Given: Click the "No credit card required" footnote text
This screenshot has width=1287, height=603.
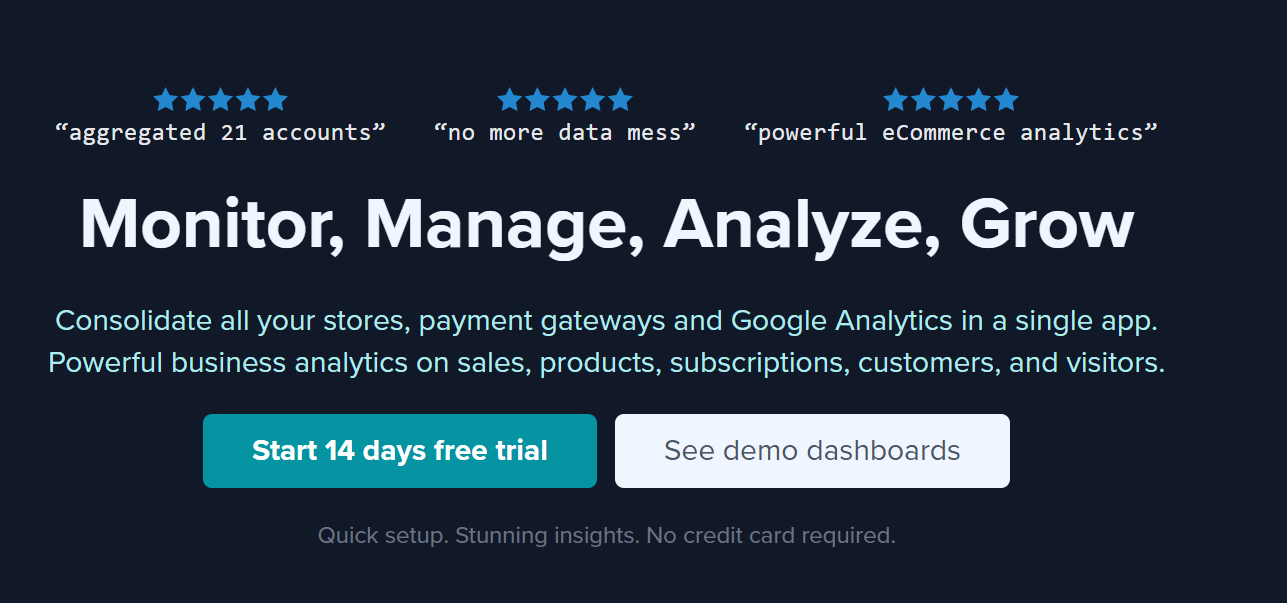Looking at the screenshot, I should coord(771,535).
